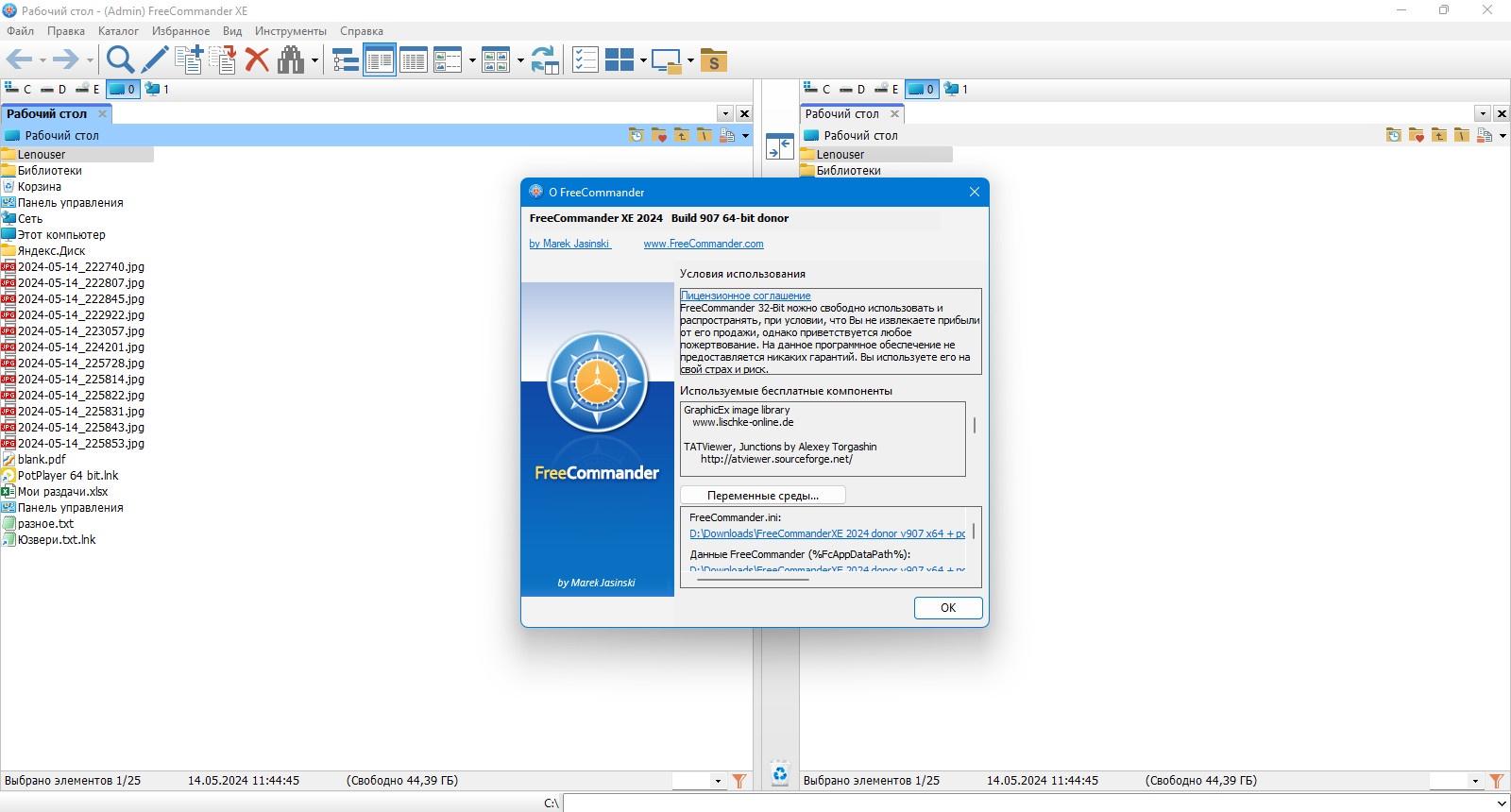Click the command line input field
The width and height of the screenshot is (1511, 812).
[1035, 803]
